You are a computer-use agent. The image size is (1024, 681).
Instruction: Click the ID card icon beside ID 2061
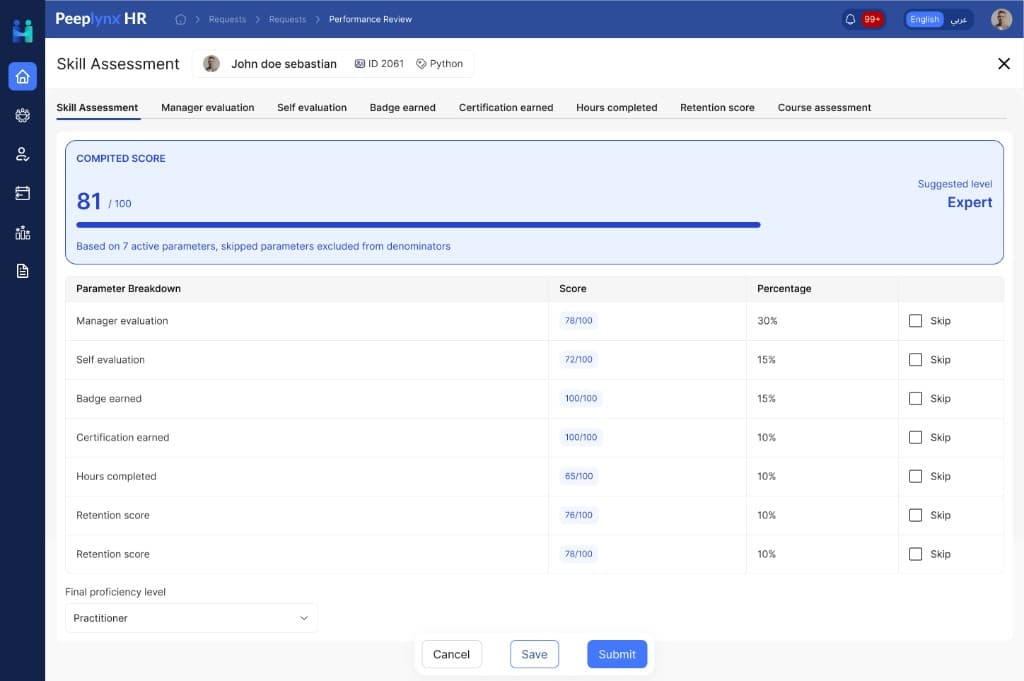(x=360, y=63)
